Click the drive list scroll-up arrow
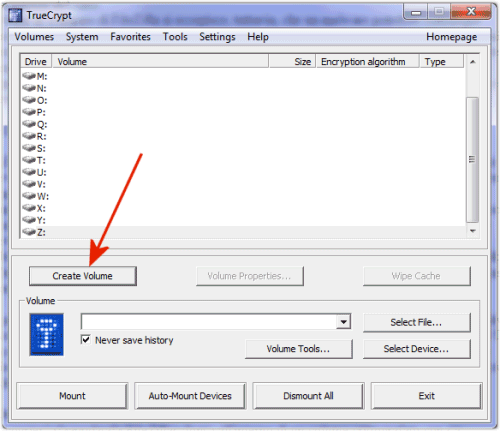500x431 pixels. [x=472, y=62]
